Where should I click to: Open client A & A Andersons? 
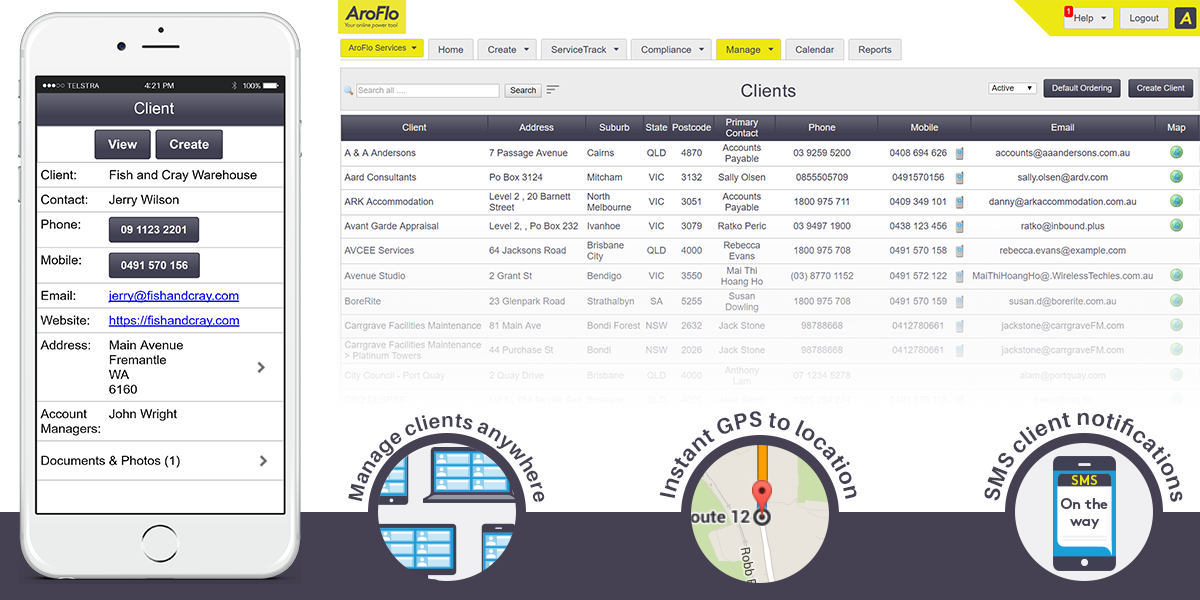[380, 153]
